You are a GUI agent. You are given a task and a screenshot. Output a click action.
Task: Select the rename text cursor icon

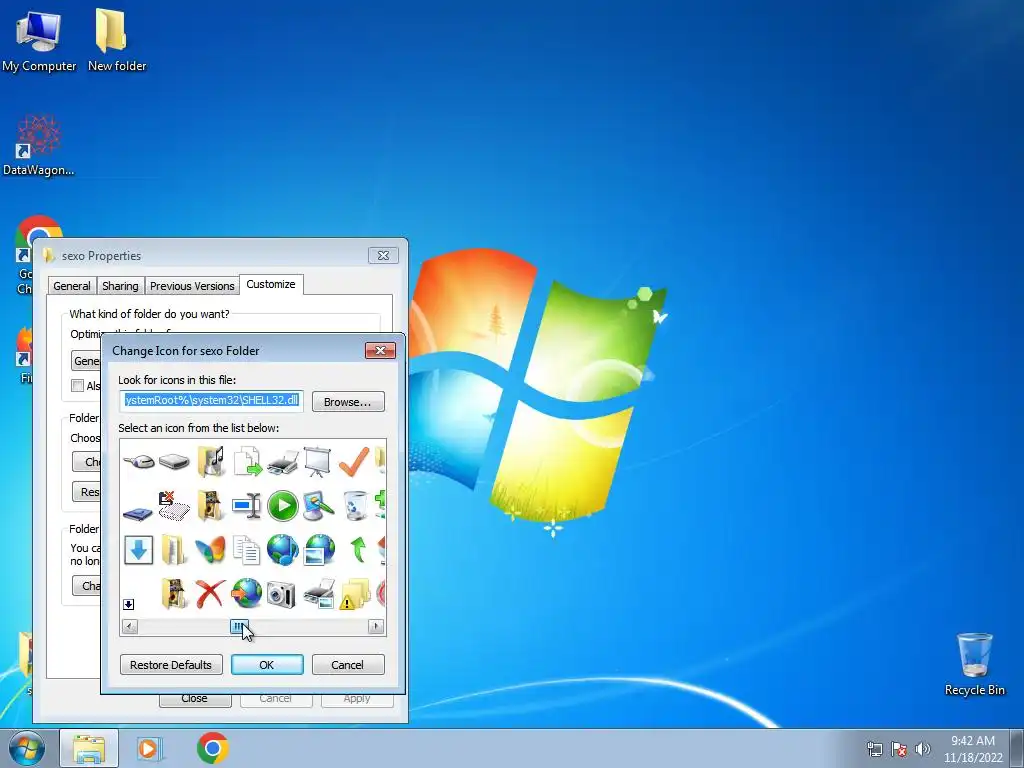(246, 505)
